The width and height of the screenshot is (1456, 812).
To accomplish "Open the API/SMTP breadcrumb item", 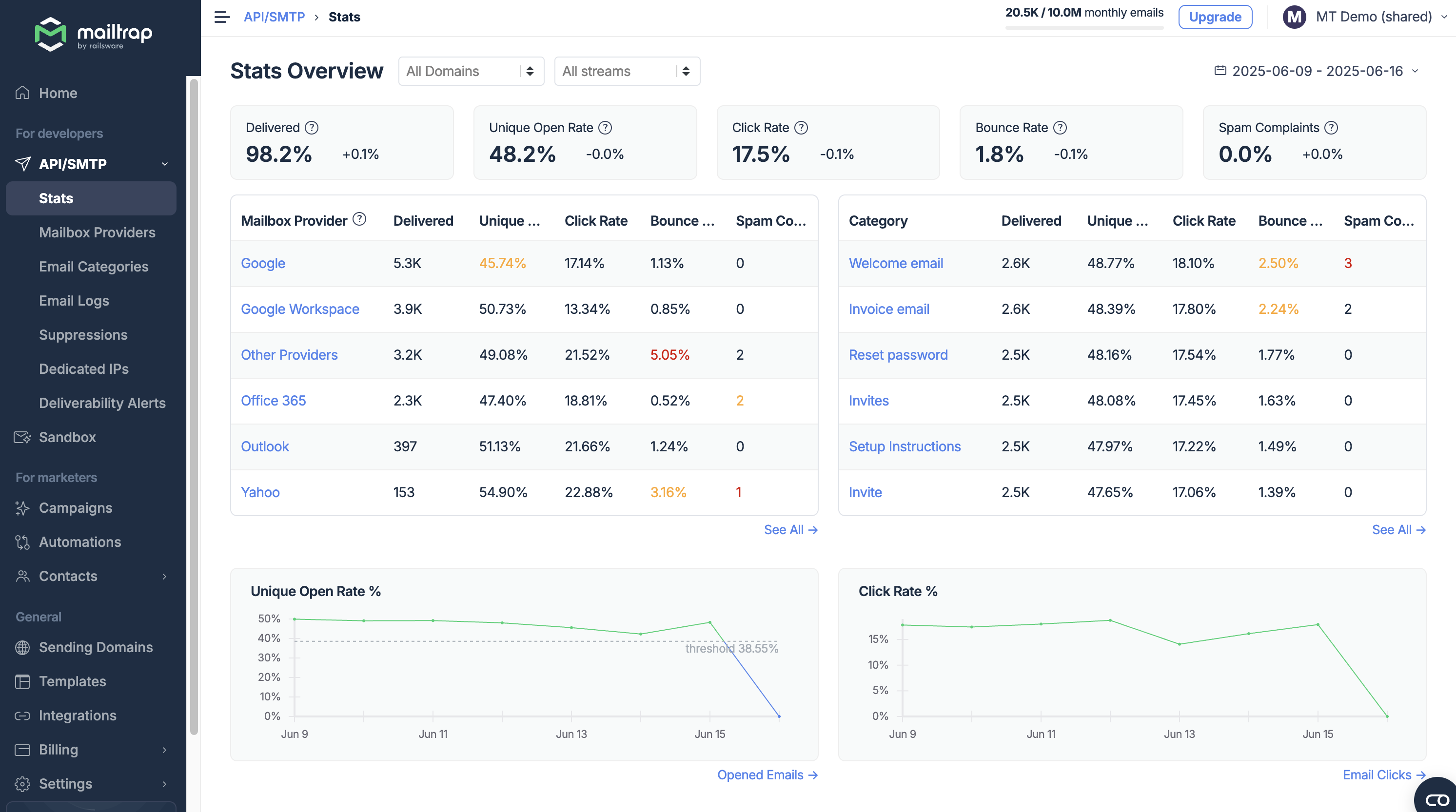I will click(274, 17).
